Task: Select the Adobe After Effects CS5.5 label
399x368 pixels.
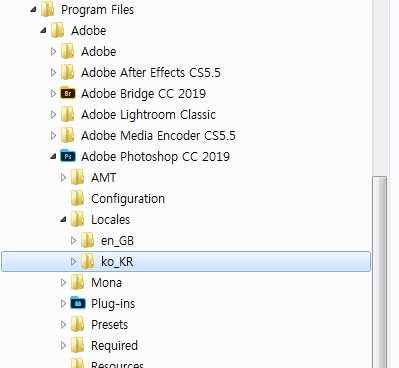Action: click(151, 72)
